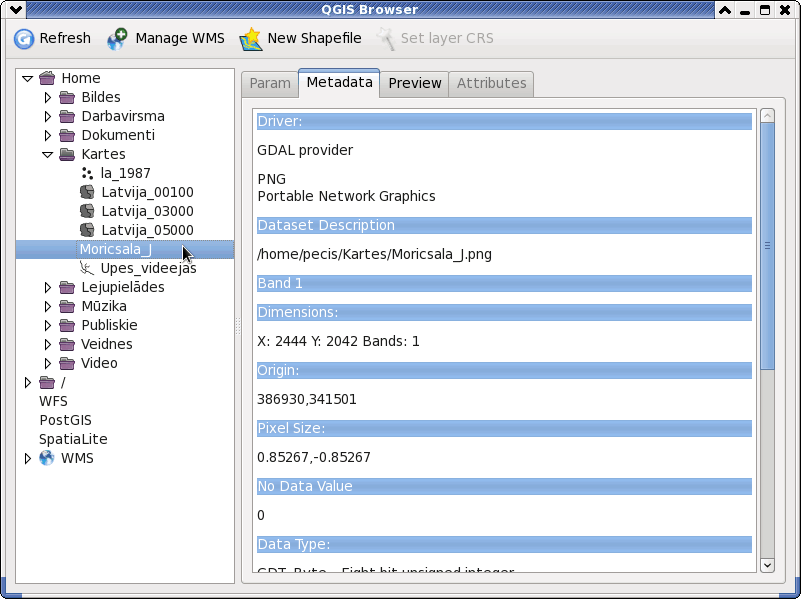Click the metadata vertical scrollbar thumb

coord(767,246)
